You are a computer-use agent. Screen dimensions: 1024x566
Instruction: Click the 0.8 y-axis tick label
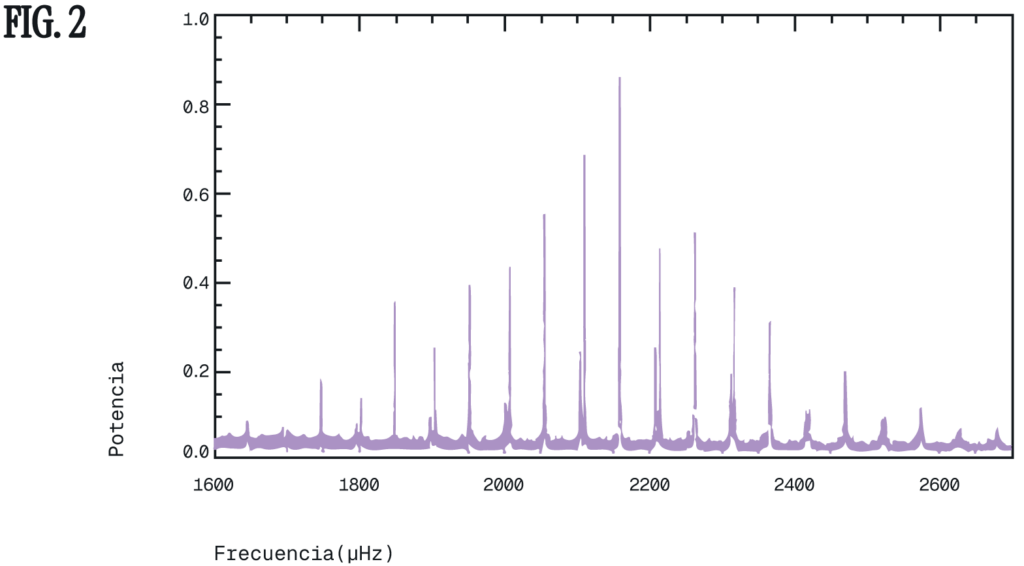point(196,105)
